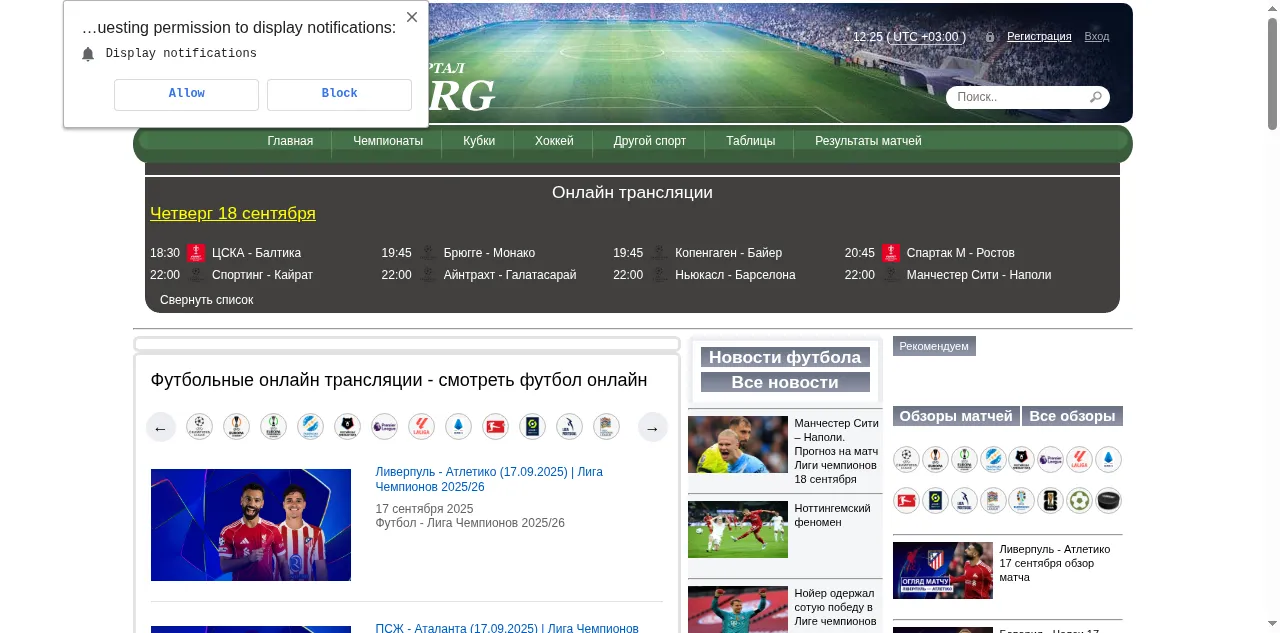Select Russian Premier League bear icon in carousel
The width and height of the screenshot is (1280, 633).
click(347, 427)
